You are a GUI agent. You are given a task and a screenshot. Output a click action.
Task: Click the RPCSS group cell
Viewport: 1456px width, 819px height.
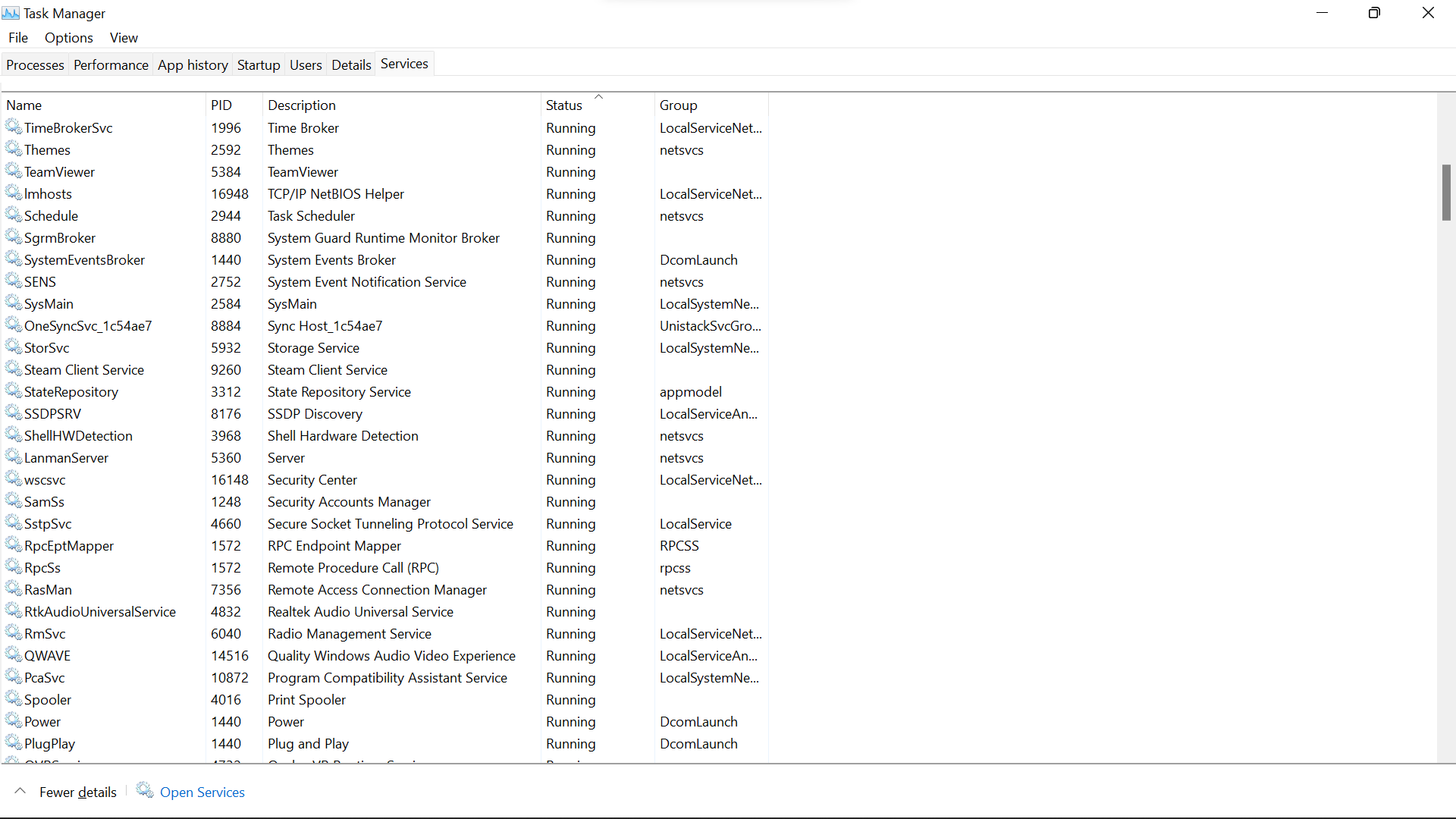coord(679,546)
